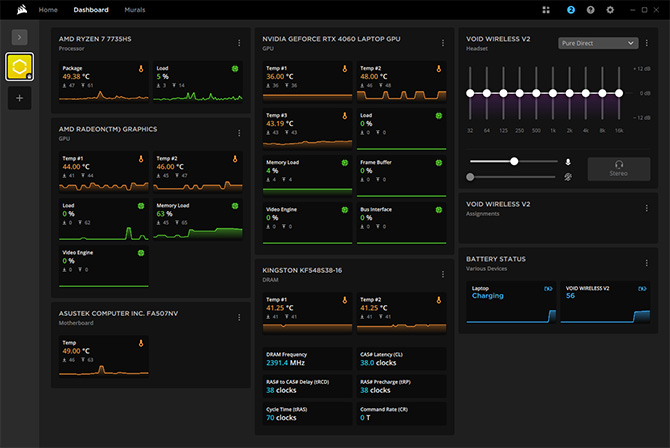Open the help question mark icon
This screenshot has width=670, height=448.
(590, 10)
